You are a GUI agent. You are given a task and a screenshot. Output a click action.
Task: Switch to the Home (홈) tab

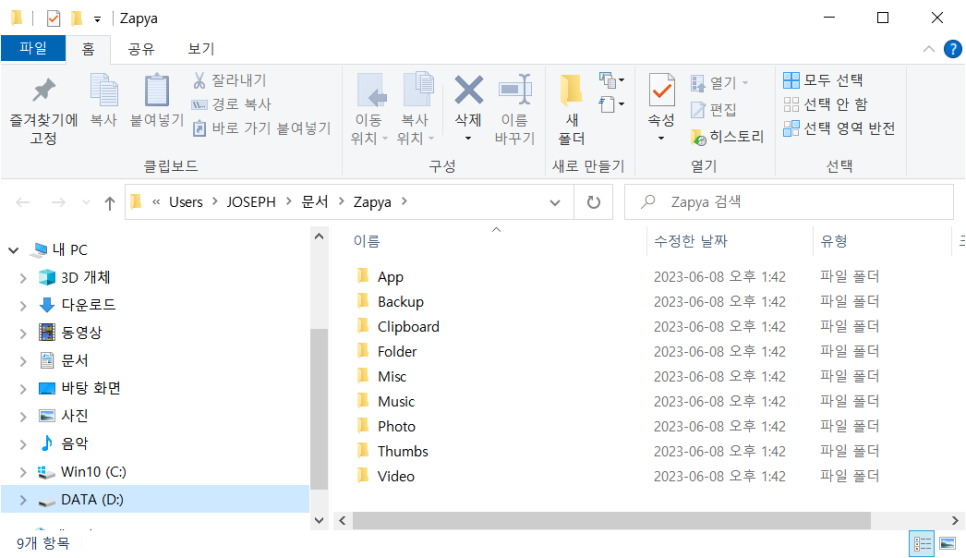[88, 49]
